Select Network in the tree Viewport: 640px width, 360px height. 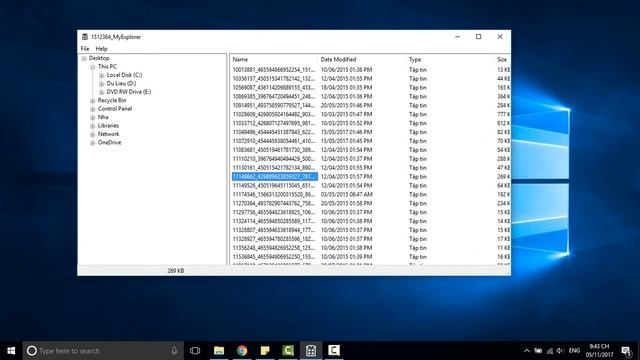click(108, 134)
